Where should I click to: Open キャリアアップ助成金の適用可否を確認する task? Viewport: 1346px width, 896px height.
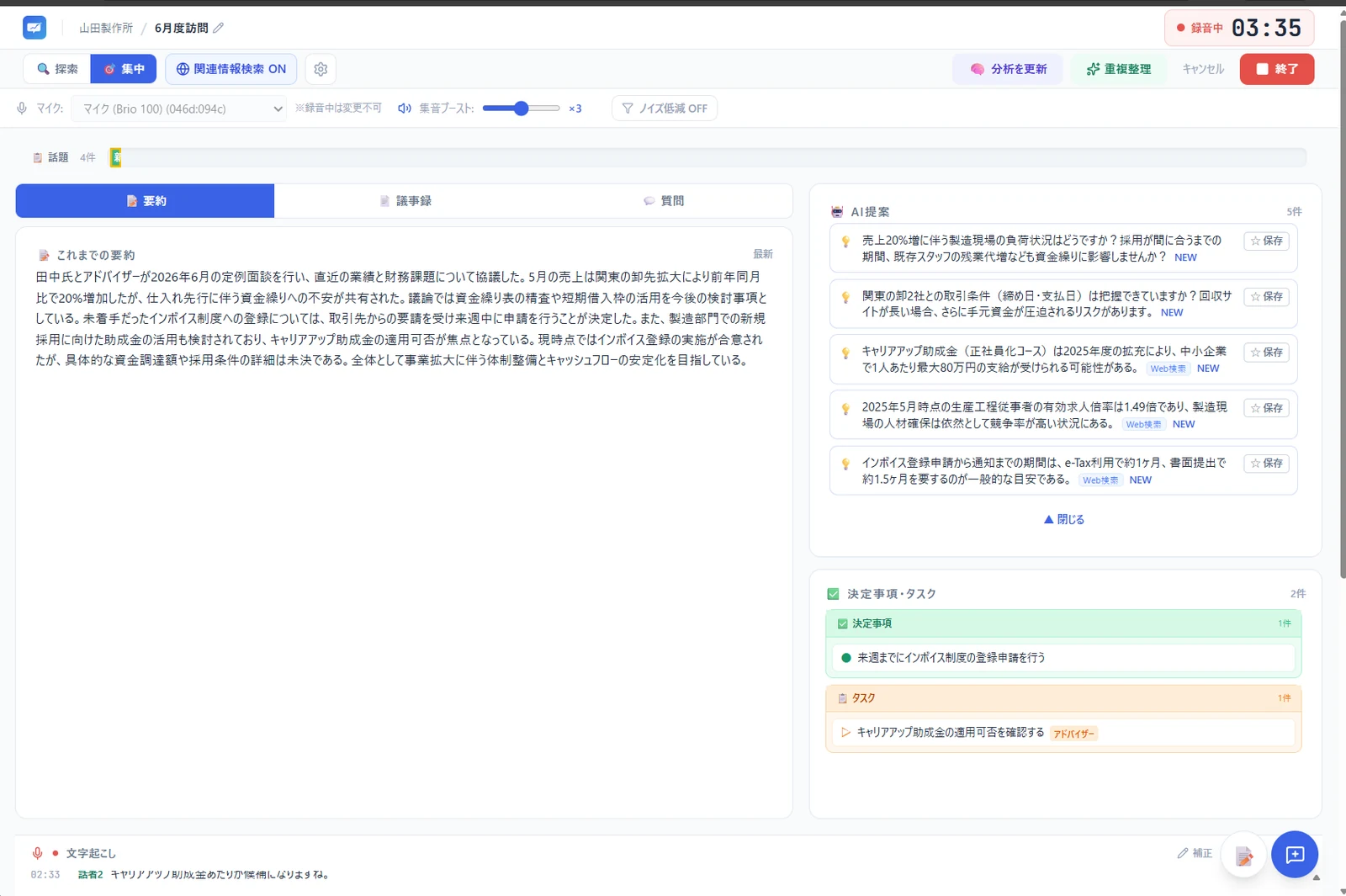click(1063, 733)
